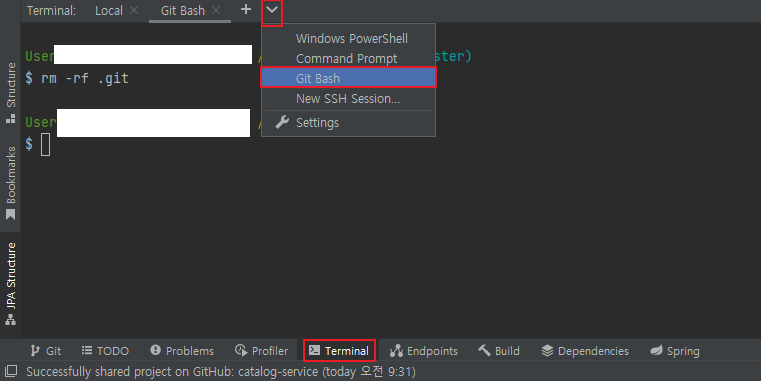Viewport: 761px width, 381px height.
Task: Start a New SSH Session
Action: point(348,99)
